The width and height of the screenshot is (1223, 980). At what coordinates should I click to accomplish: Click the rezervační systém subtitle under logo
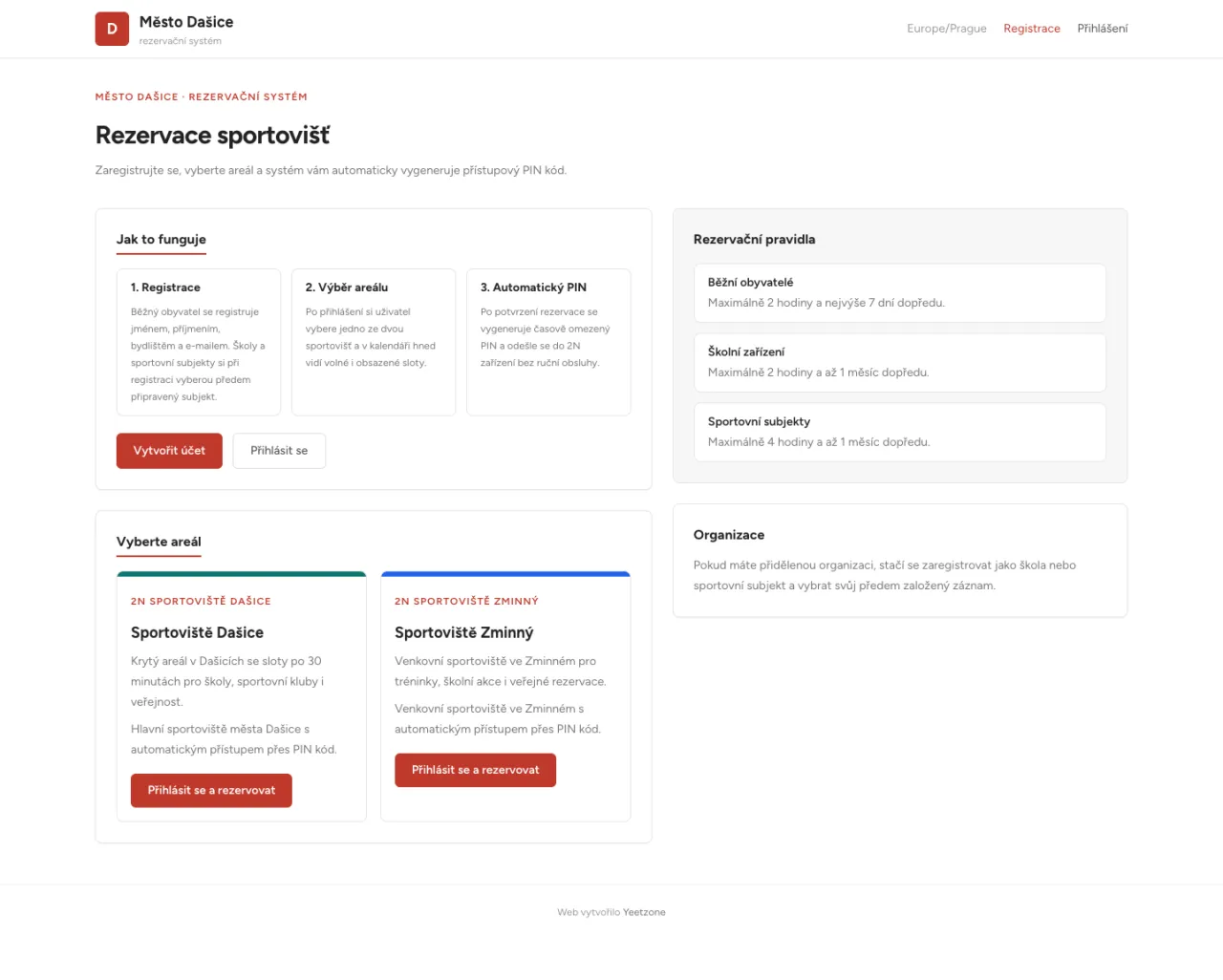(x=181, y=41)
